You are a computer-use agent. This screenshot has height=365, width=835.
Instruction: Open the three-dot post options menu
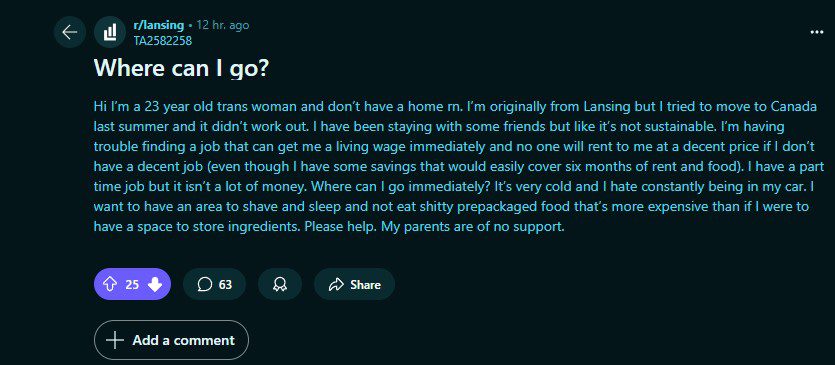(x=816, y=32)
